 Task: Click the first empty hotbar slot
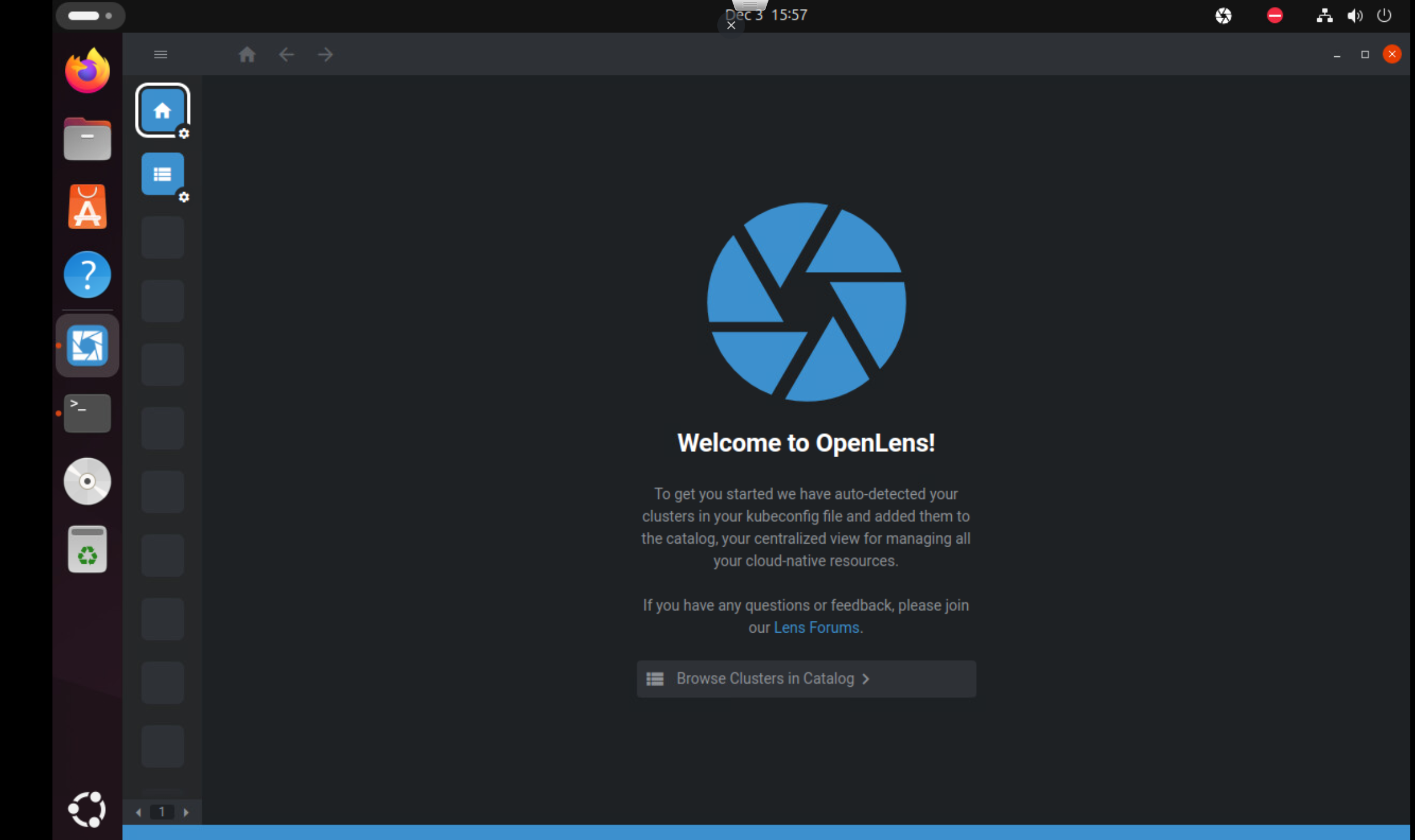coord(162,237)
